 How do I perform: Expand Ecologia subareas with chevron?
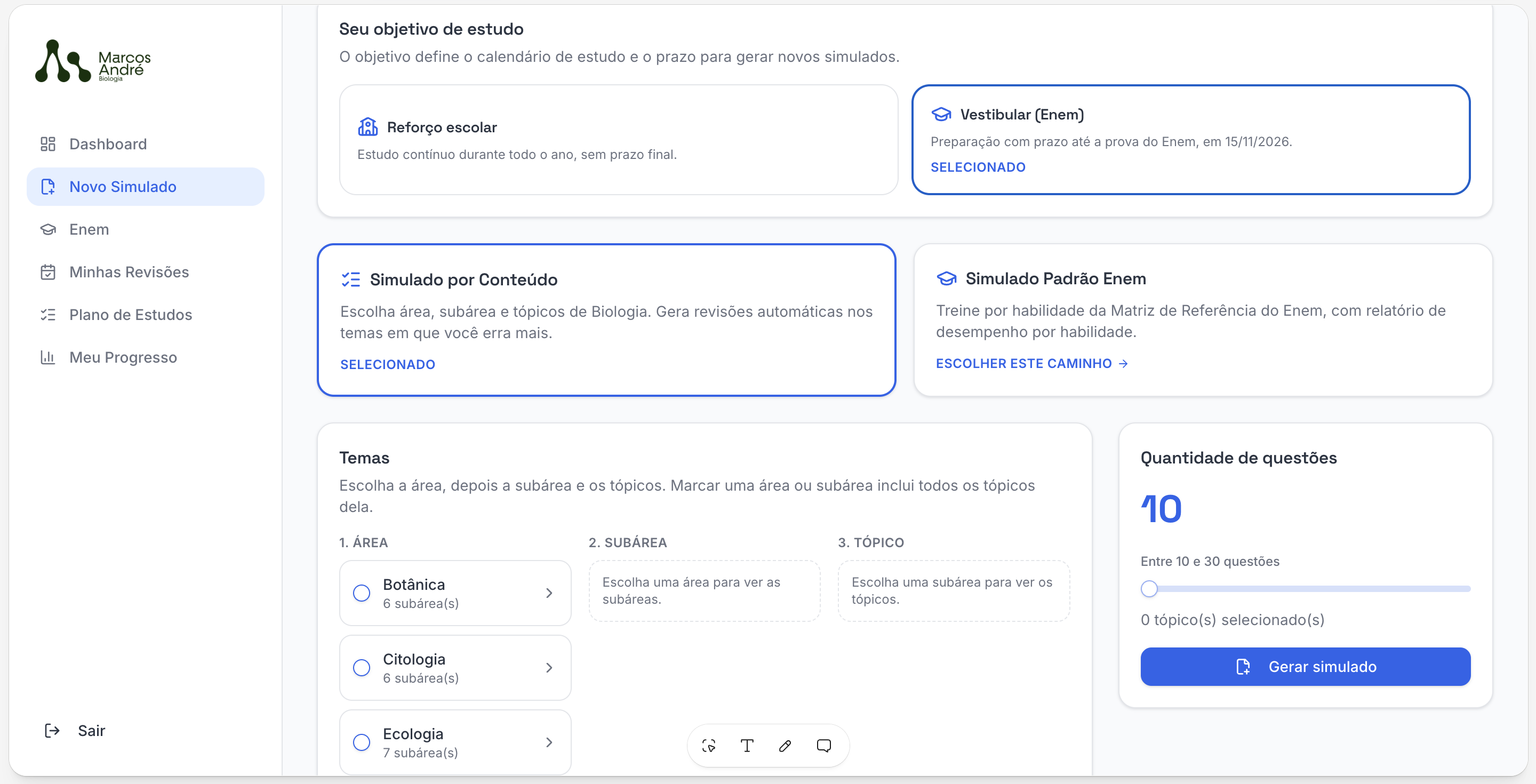pyautogui.click(x=549, y=742)
